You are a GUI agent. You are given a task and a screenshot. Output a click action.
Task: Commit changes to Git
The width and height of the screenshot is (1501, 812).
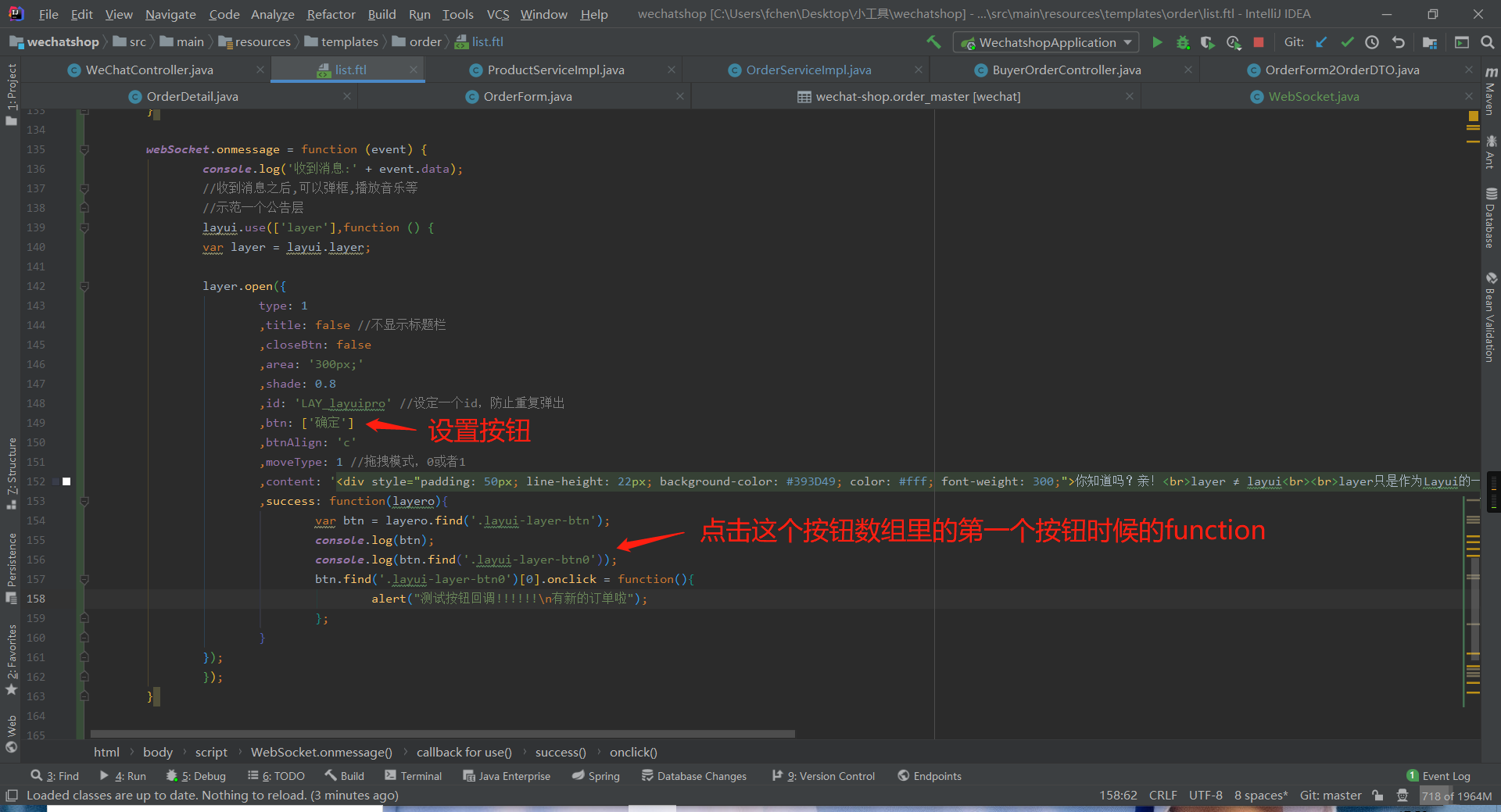[1346, 42]
